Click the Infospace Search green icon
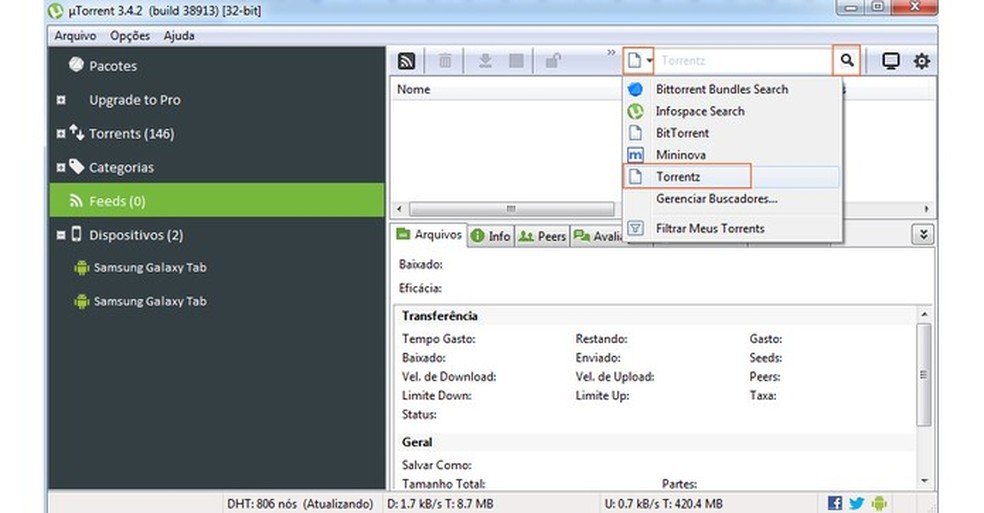 pos(635,111)
